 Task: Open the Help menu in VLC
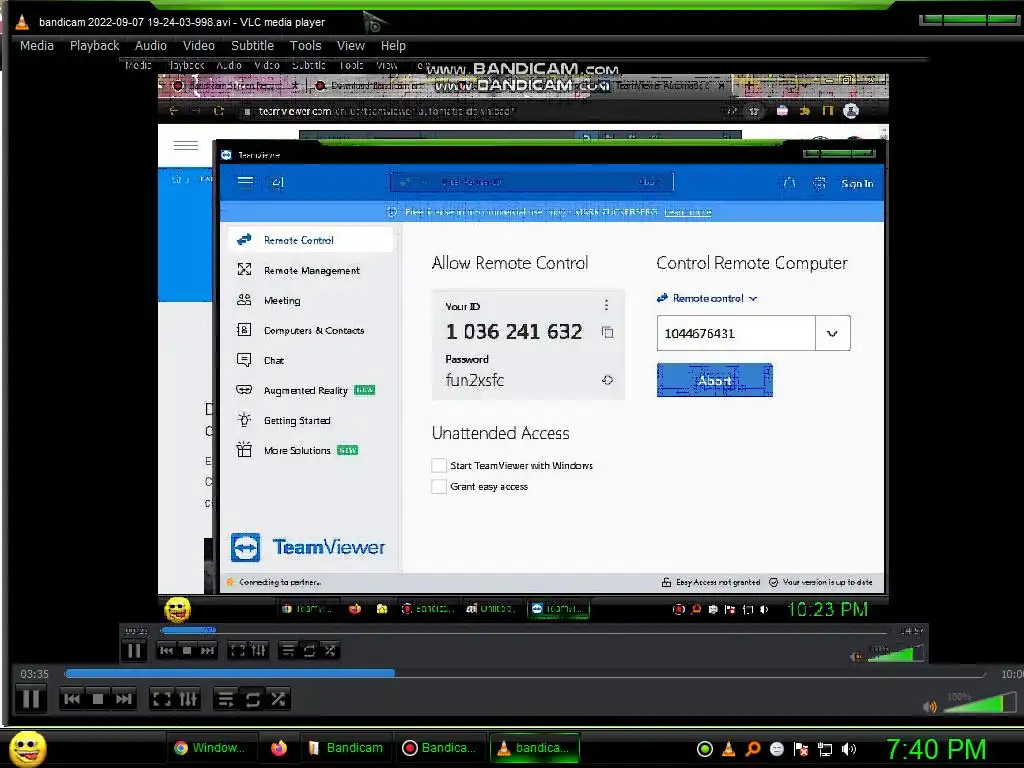pyautogui.click(x=393, y=46)
